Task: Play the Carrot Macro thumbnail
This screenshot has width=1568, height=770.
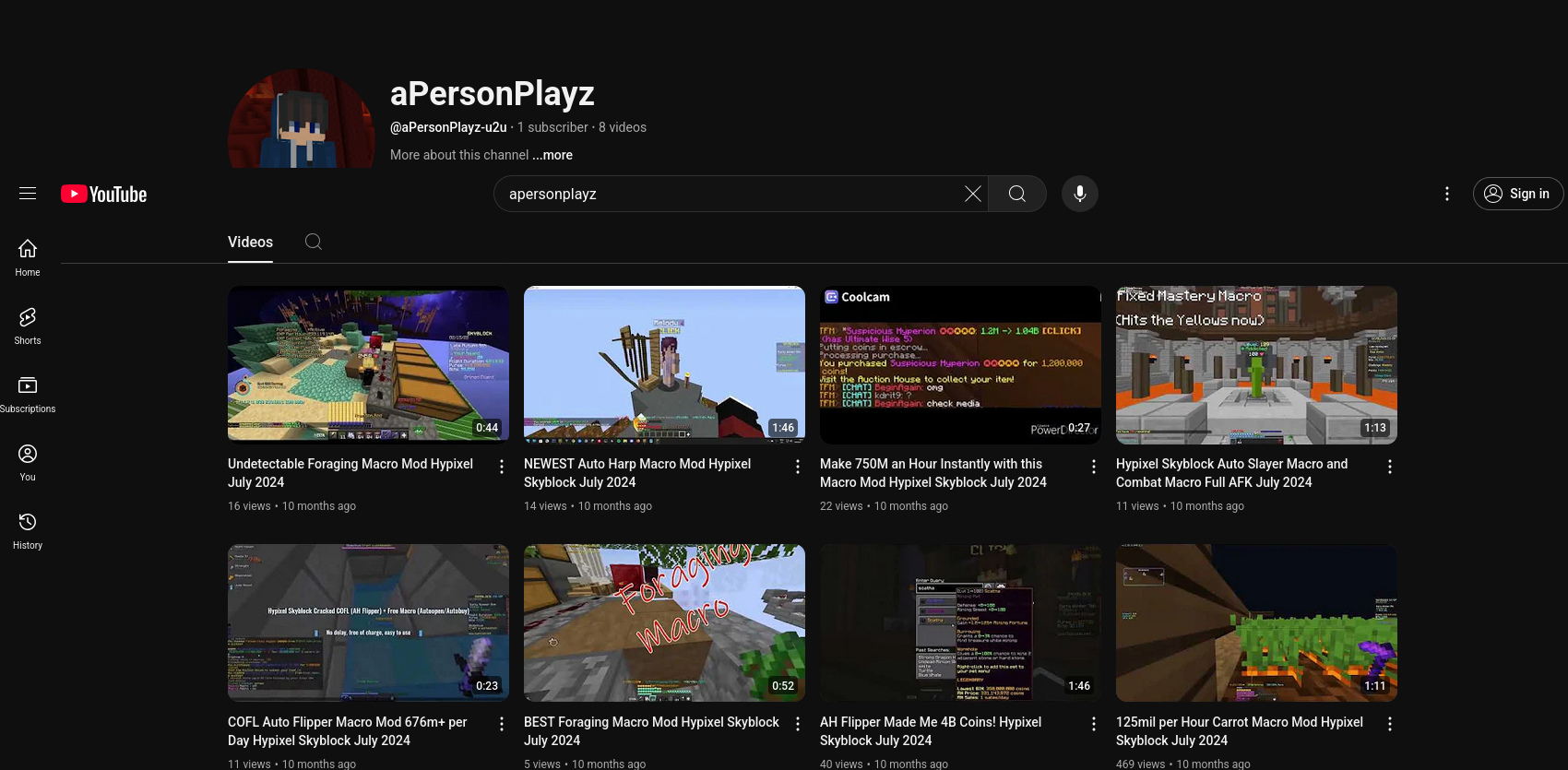Action: pyautogui.click(x=1256, y=622)
